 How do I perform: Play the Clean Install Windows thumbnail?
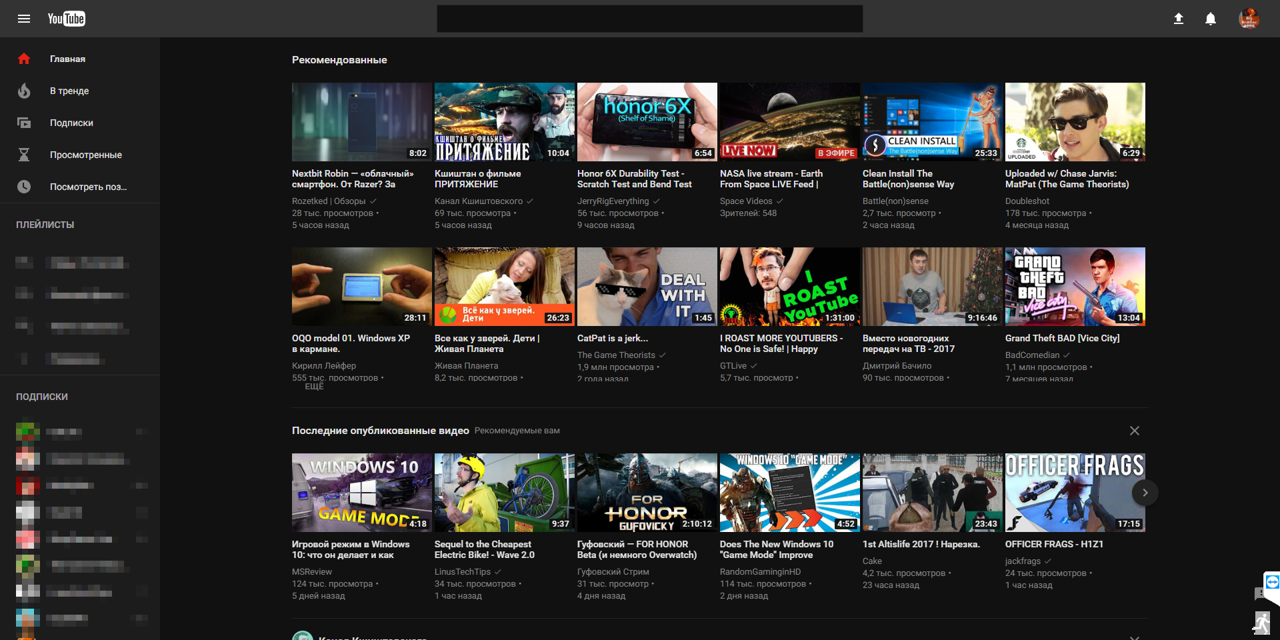(932, 122)
